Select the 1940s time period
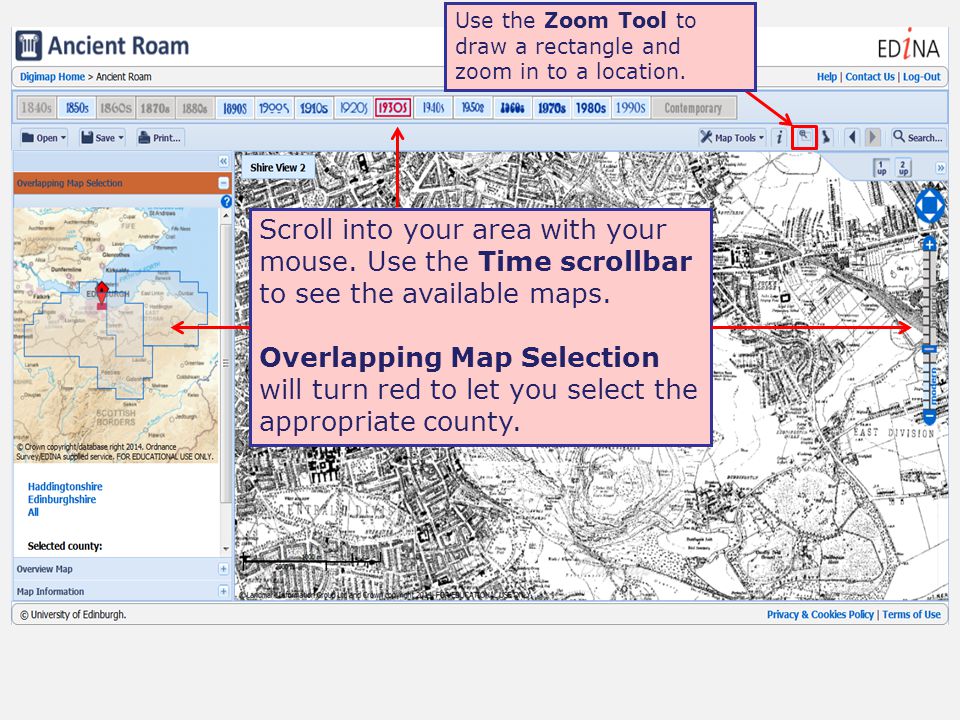The image size is (960, 720). pos(433,108)
